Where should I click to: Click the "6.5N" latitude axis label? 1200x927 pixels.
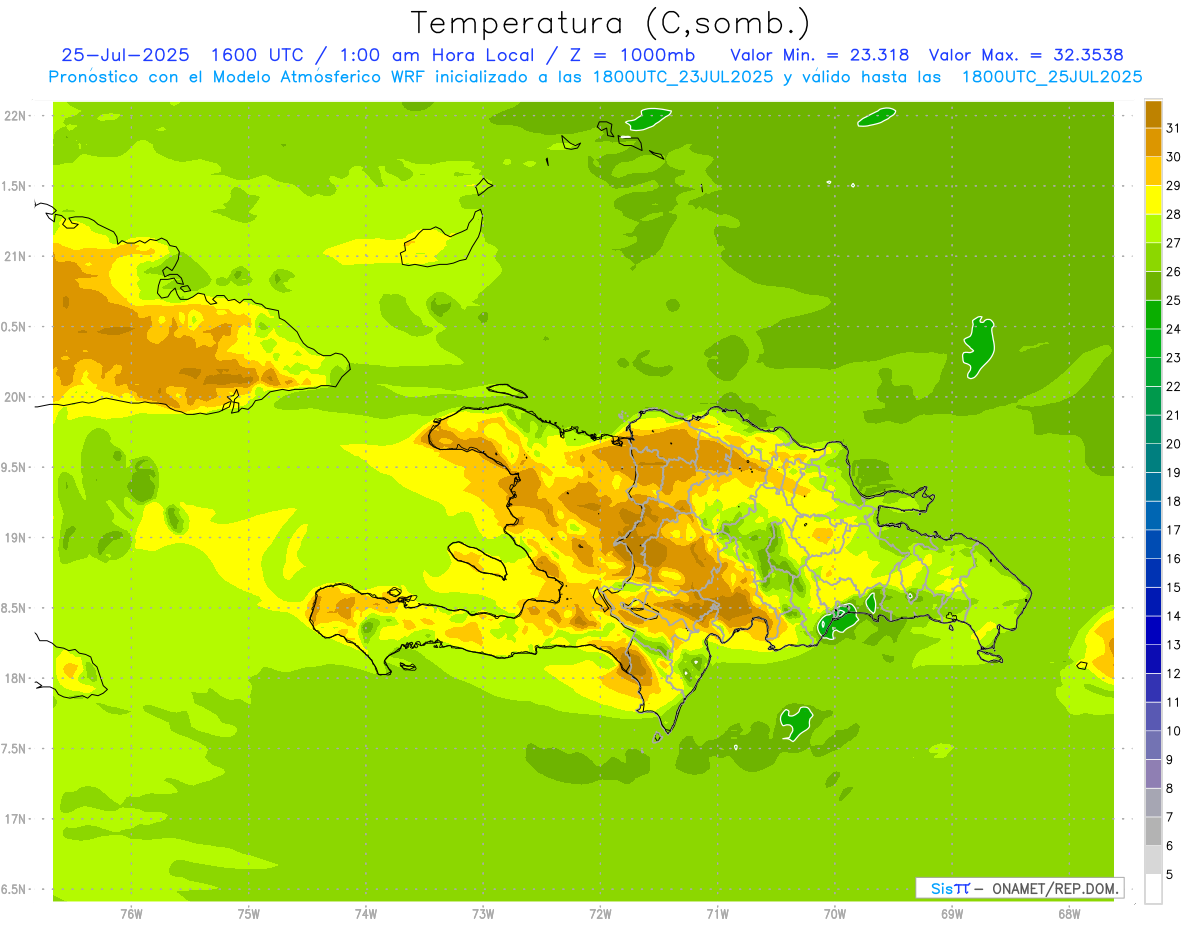(x=15, y=889)
